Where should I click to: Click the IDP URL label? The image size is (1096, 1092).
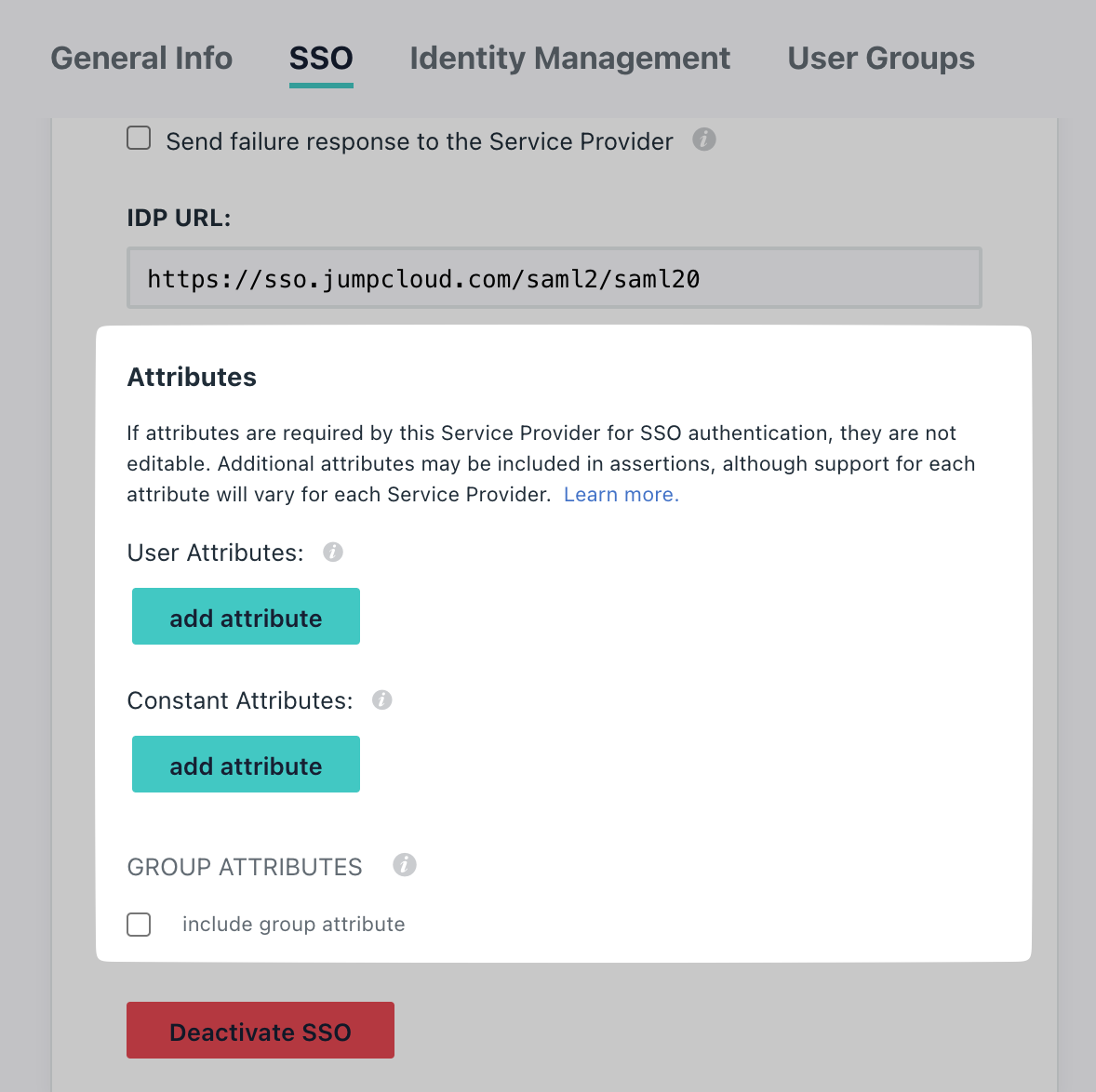tap(180, 217)
